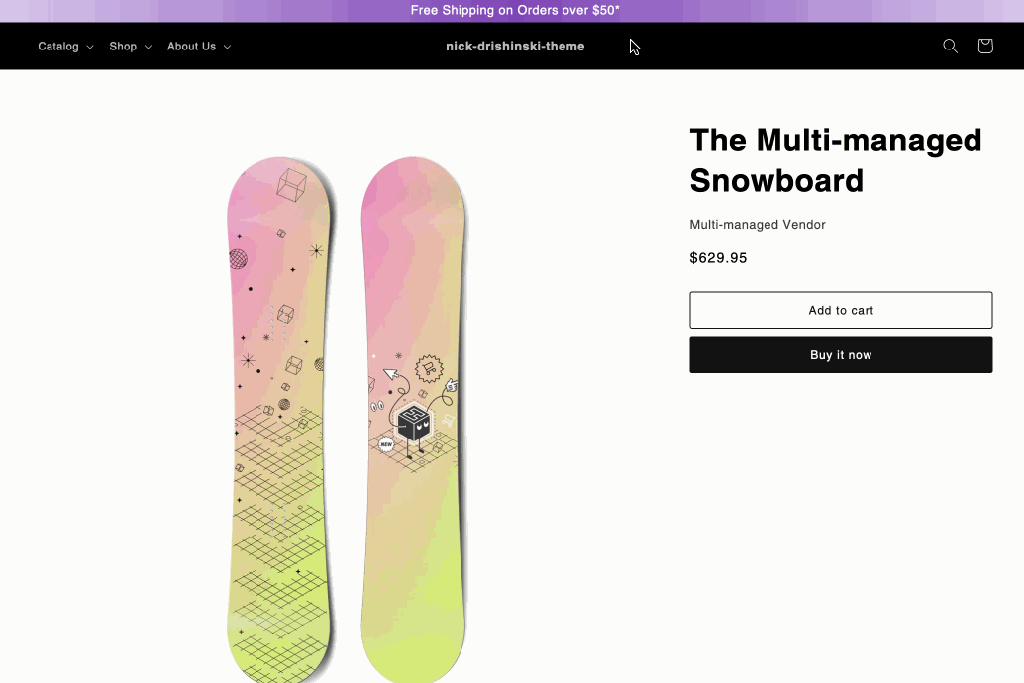Screen dimensions: 1024x683
Task: Click the Free Shipping announcement text
Action: pos(515,11)
